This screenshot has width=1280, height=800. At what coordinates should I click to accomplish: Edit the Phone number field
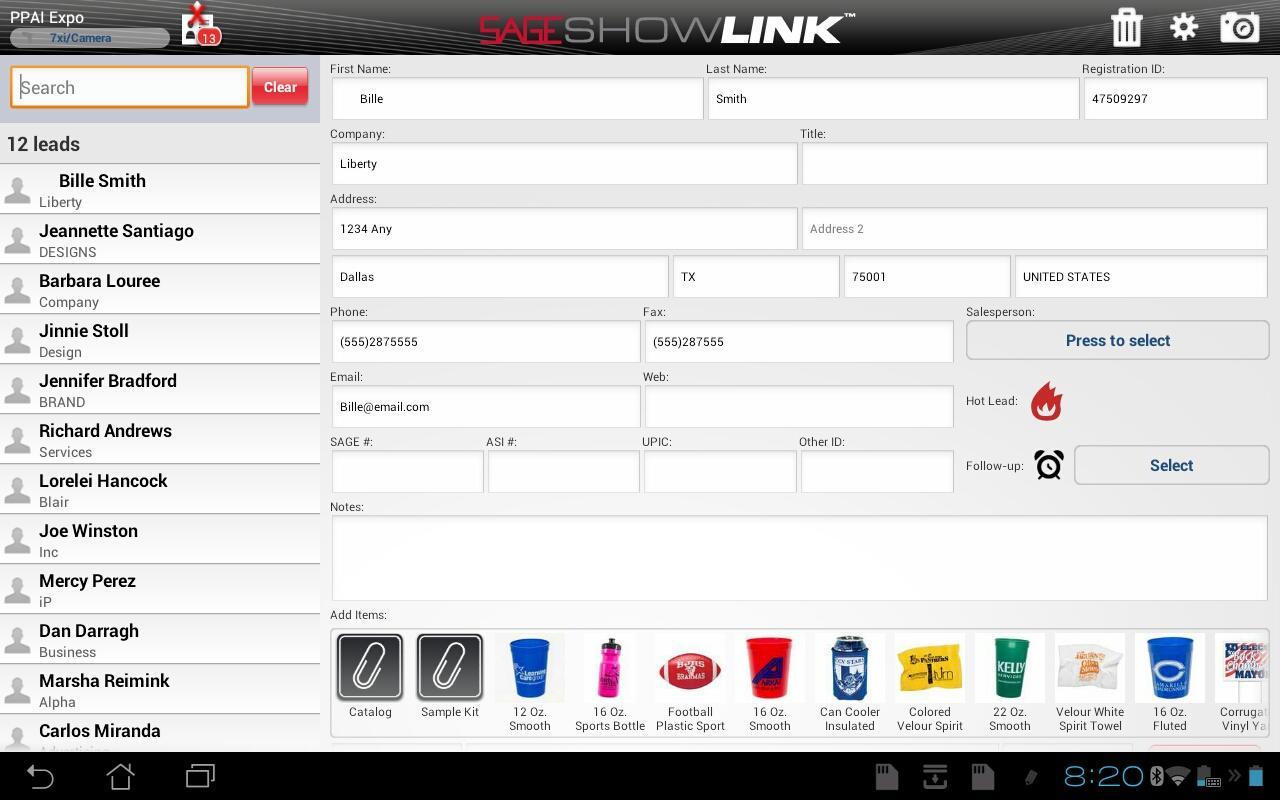click(486, 342)
